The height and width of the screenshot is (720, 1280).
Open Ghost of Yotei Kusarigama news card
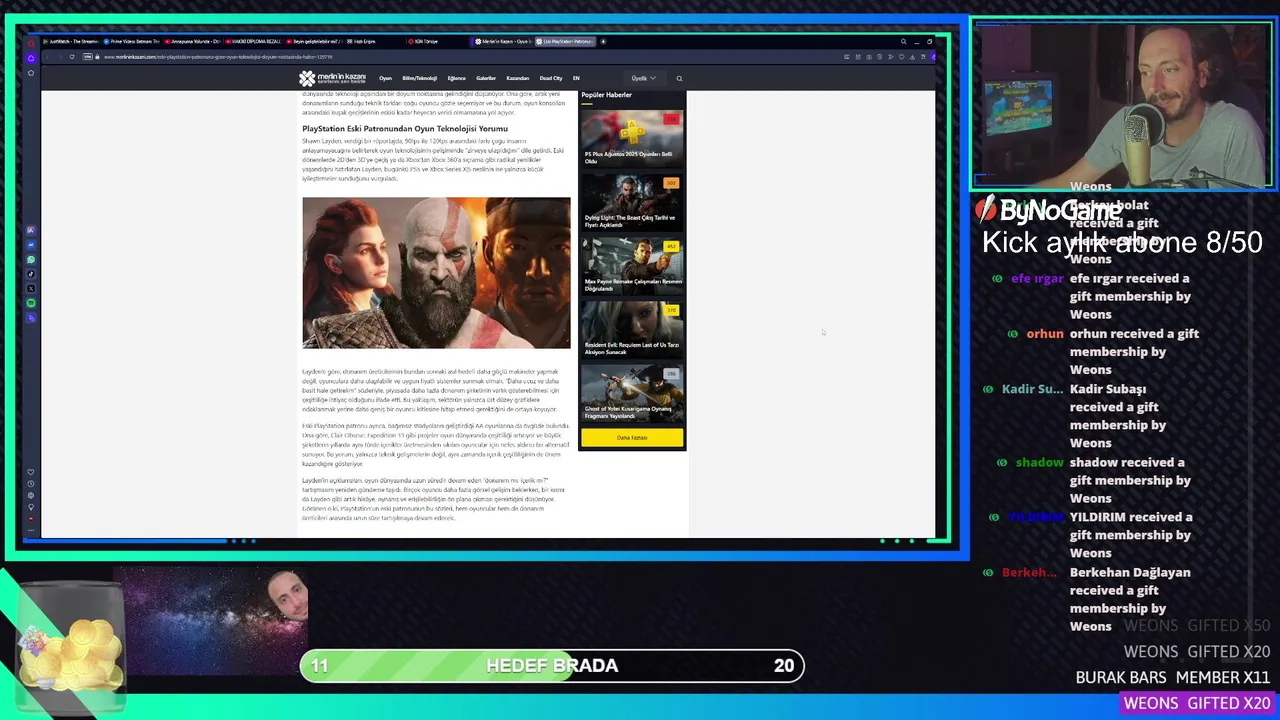click(632, 393)
